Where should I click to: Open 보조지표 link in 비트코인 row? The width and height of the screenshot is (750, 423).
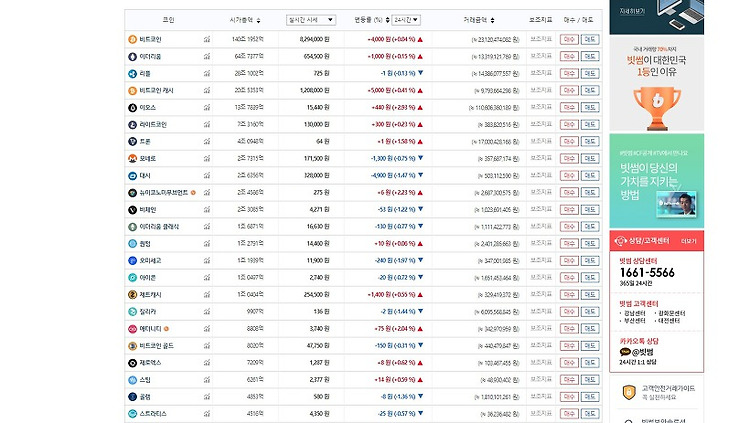541,39
